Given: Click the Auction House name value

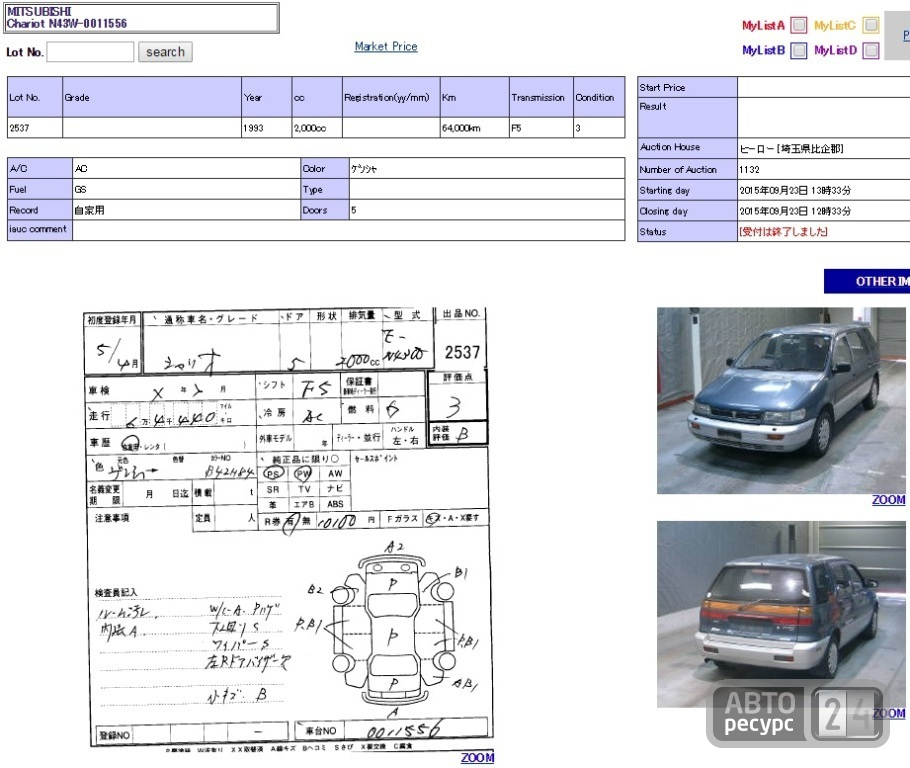Looking at the screenshot, I should point(791,149).
